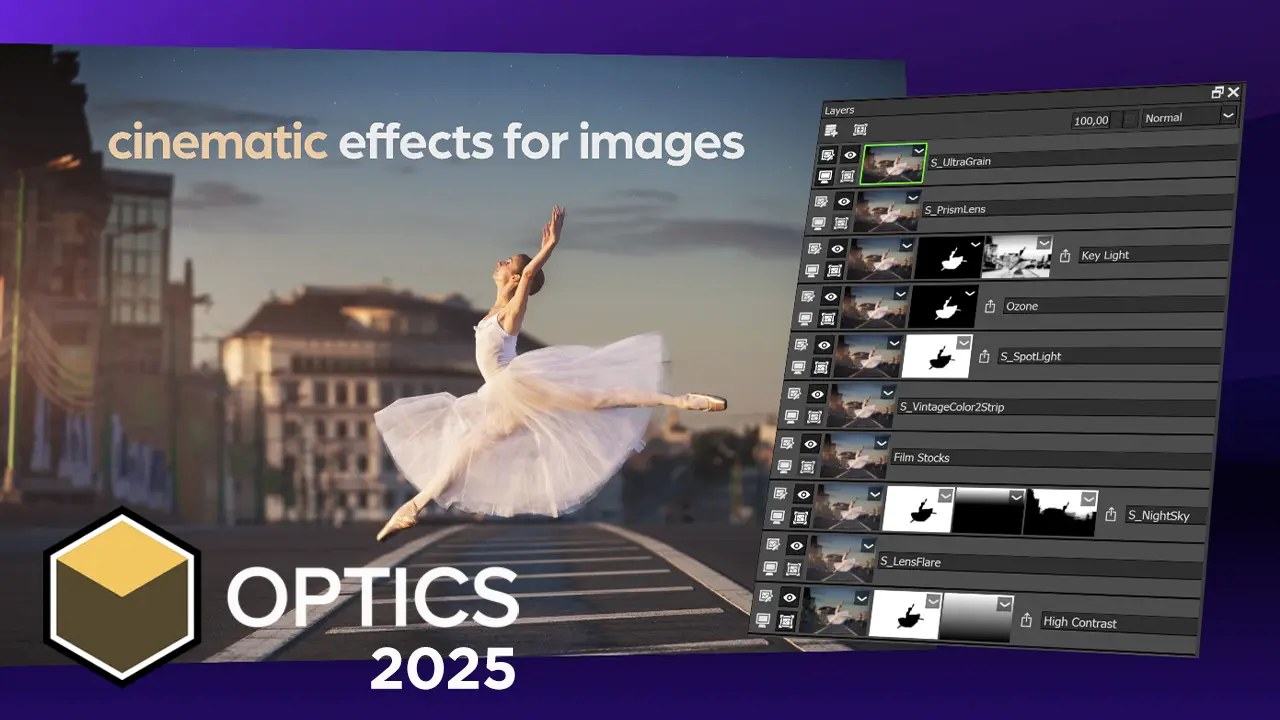Toggle visibility of the S_LensFlare layer
Image resolution: width=1280 pixels, height=720 pixels.
click(x=796, y=546)
